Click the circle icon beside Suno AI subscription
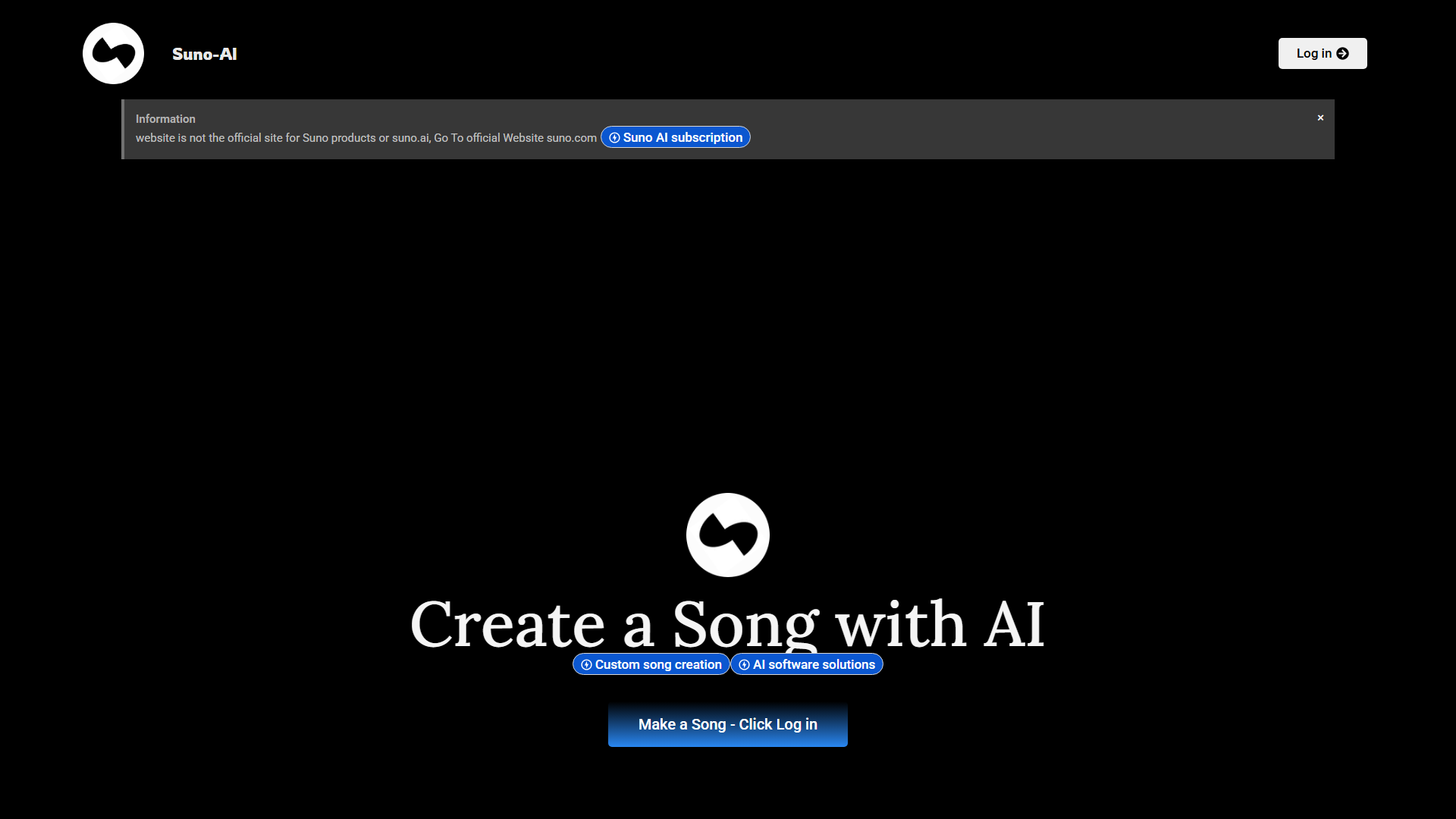The width and height of the screenshot is (1456, 819). [614, 137]
